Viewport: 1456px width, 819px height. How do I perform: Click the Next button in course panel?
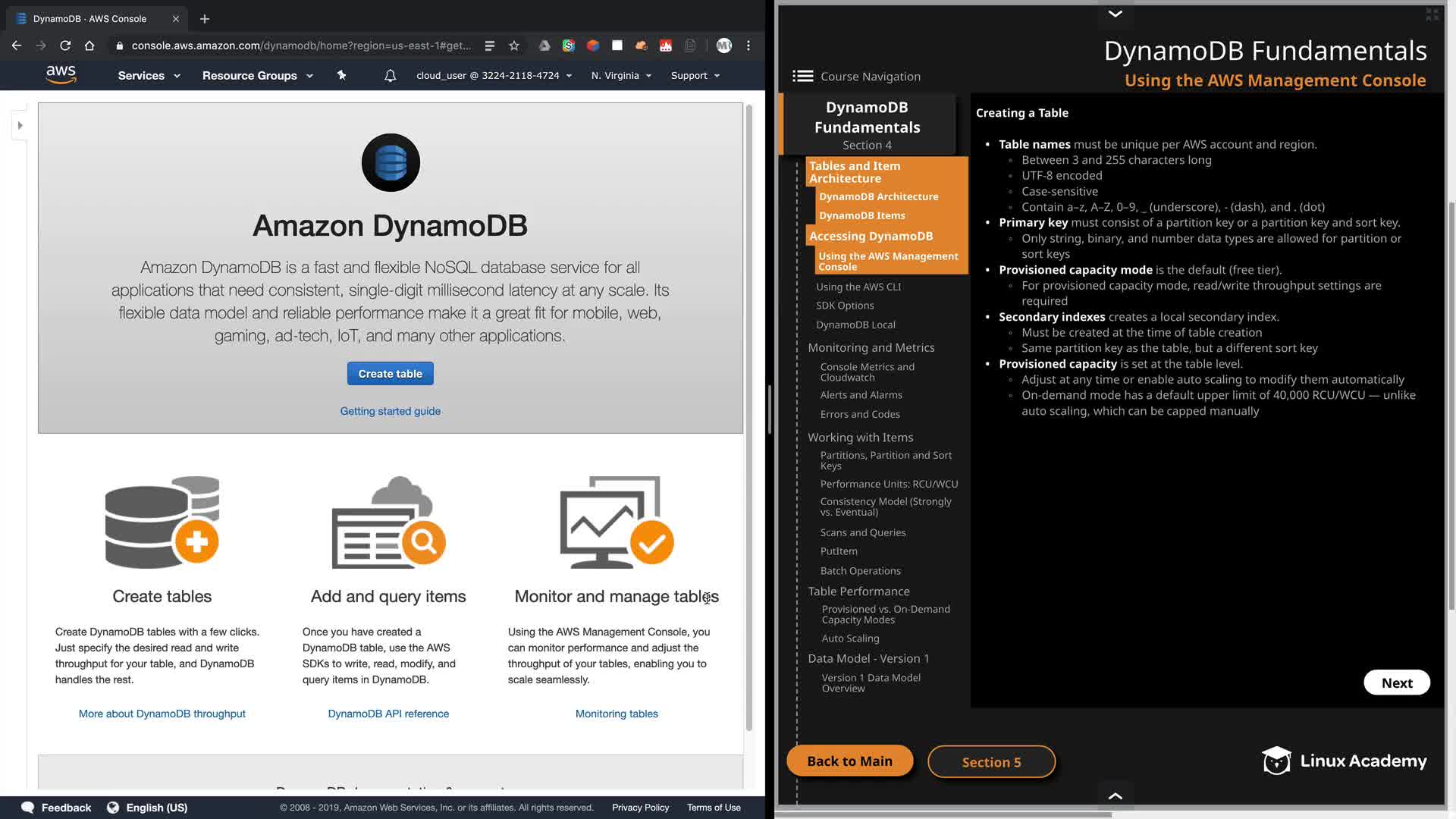(x=1396, y=682)
